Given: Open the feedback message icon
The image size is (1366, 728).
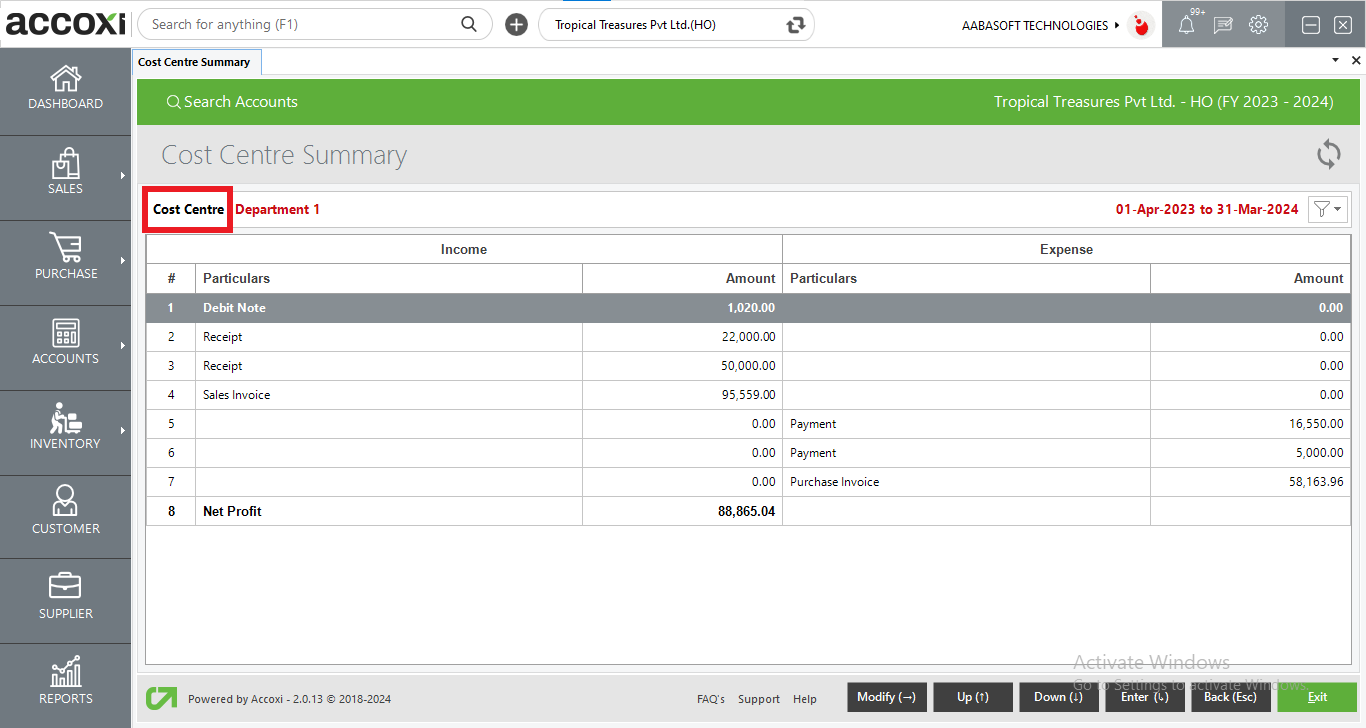Looking at the screenshot, I should (x=1222, y=24).
